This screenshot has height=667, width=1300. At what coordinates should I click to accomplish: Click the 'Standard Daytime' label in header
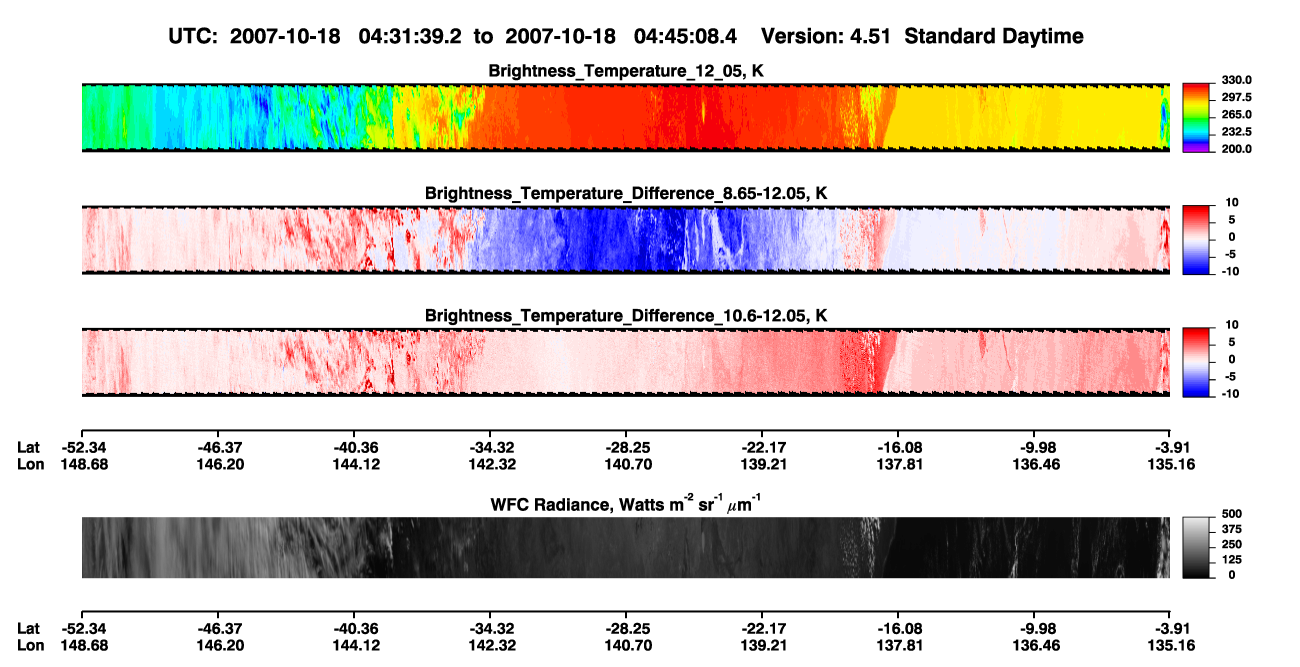(x=993, y=36)
